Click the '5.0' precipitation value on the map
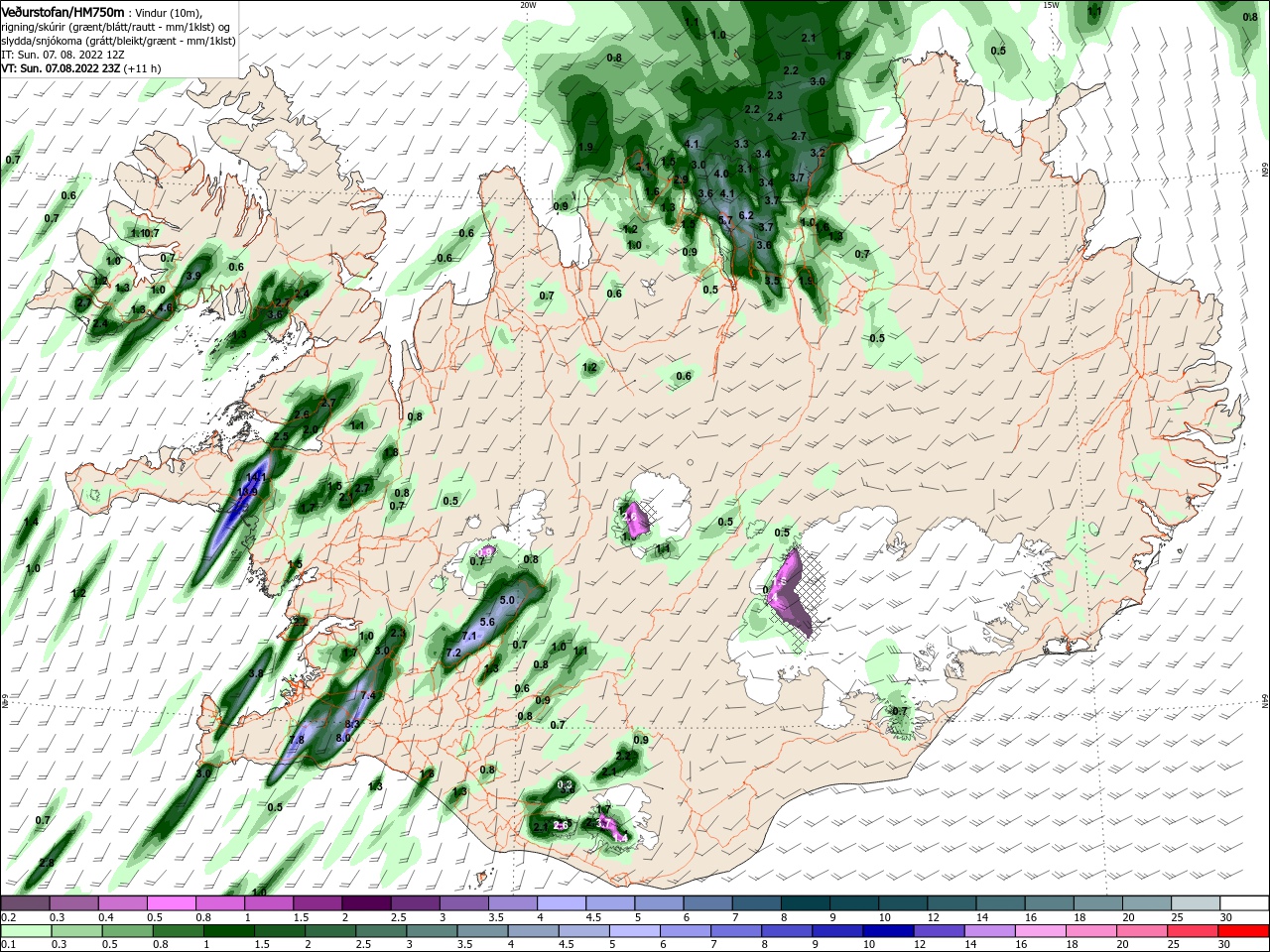The image size is (1270, 952). (x=507, y=600)
